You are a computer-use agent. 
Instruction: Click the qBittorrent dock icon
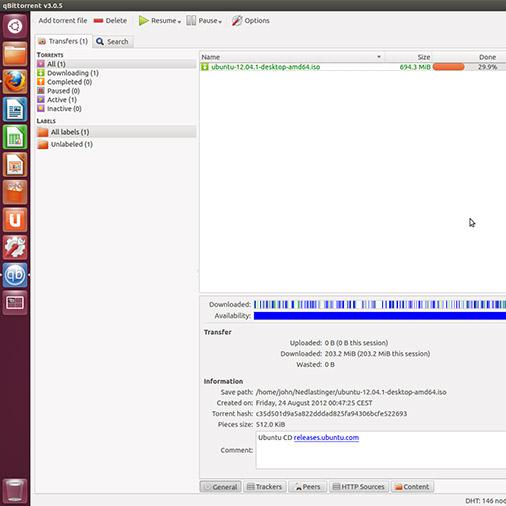[15, 275]
